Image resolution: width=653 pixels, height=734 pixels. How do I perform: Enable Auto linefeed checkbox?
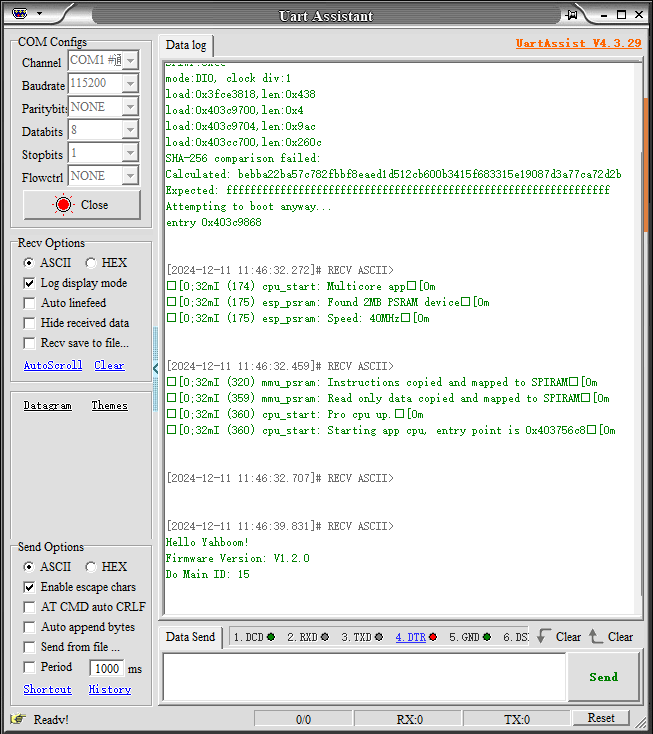[29, 303]
